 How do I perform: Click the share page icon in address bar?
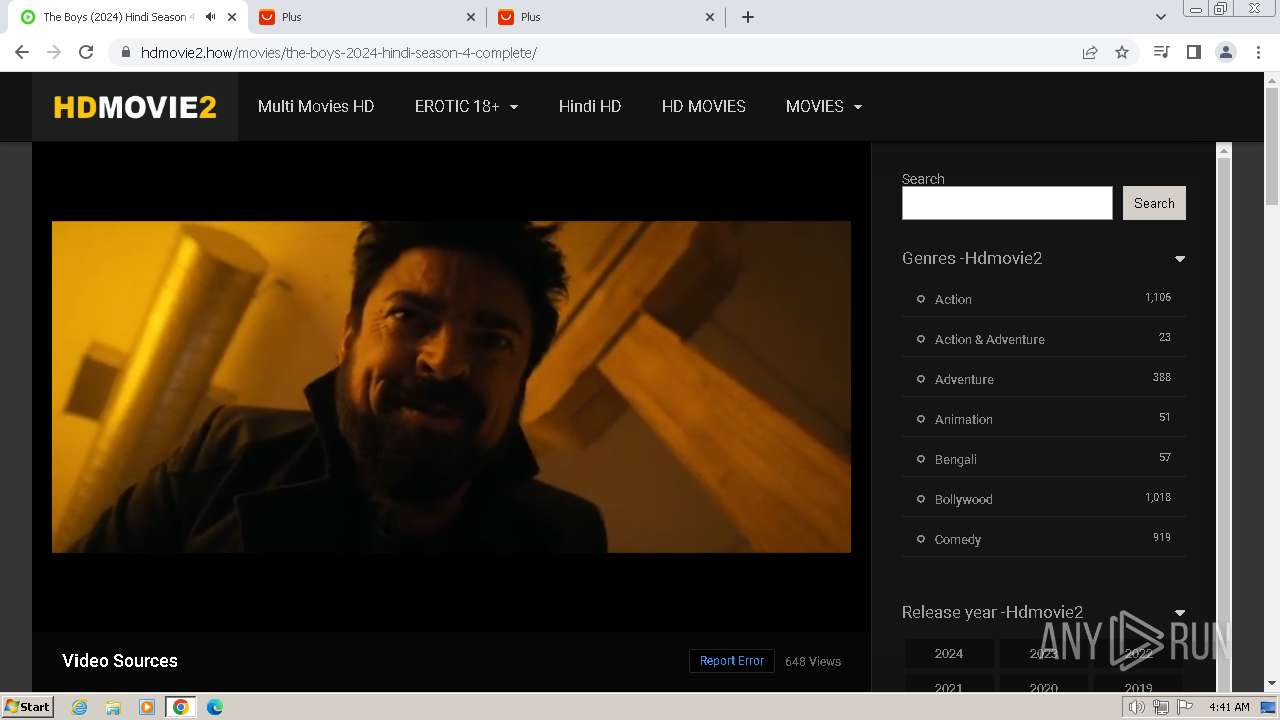coord(1090,52)
